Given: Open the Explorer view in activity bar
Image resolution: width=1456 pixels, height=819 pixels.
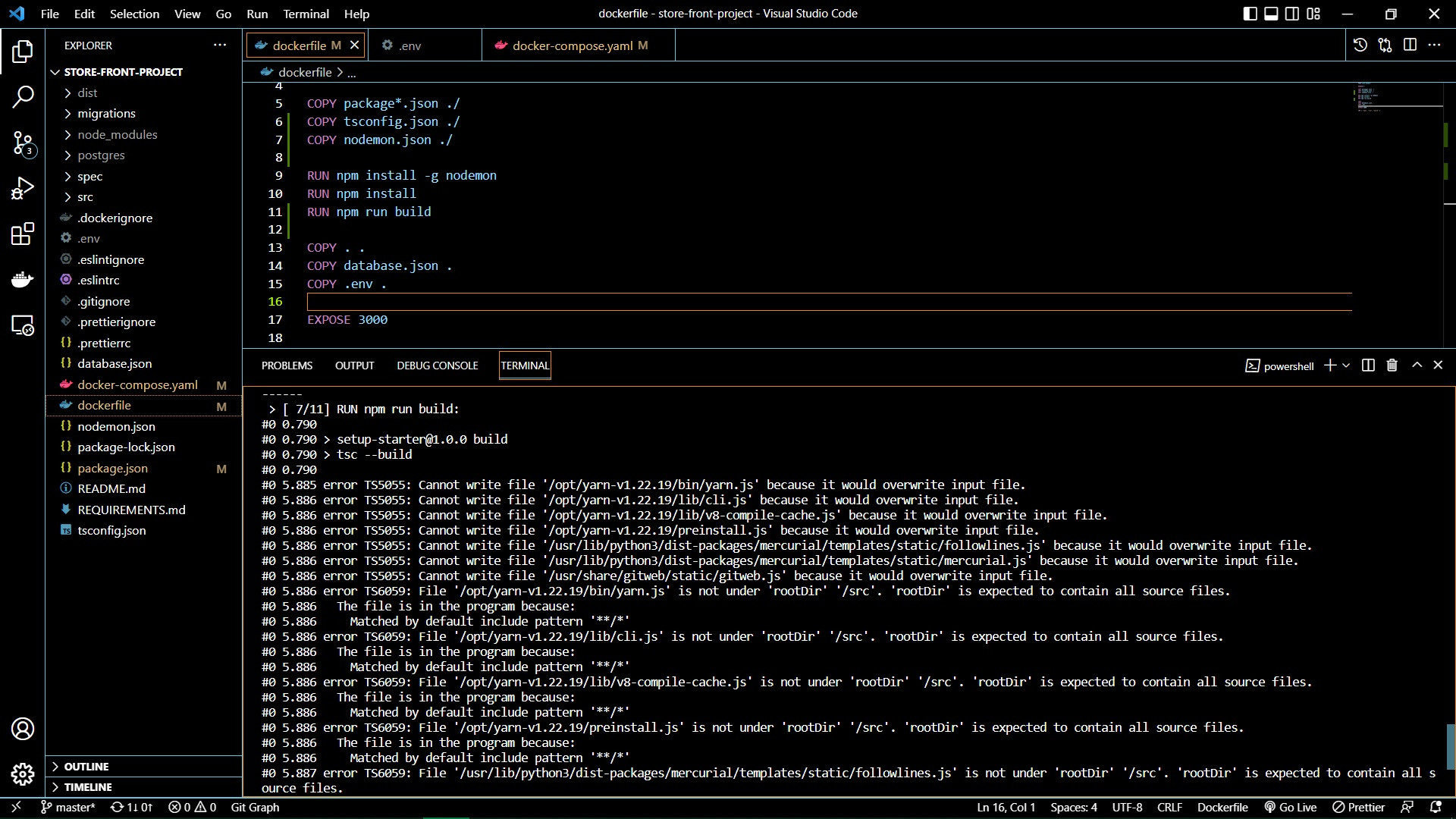Looking at the screenshot, I should coord(23,52).
